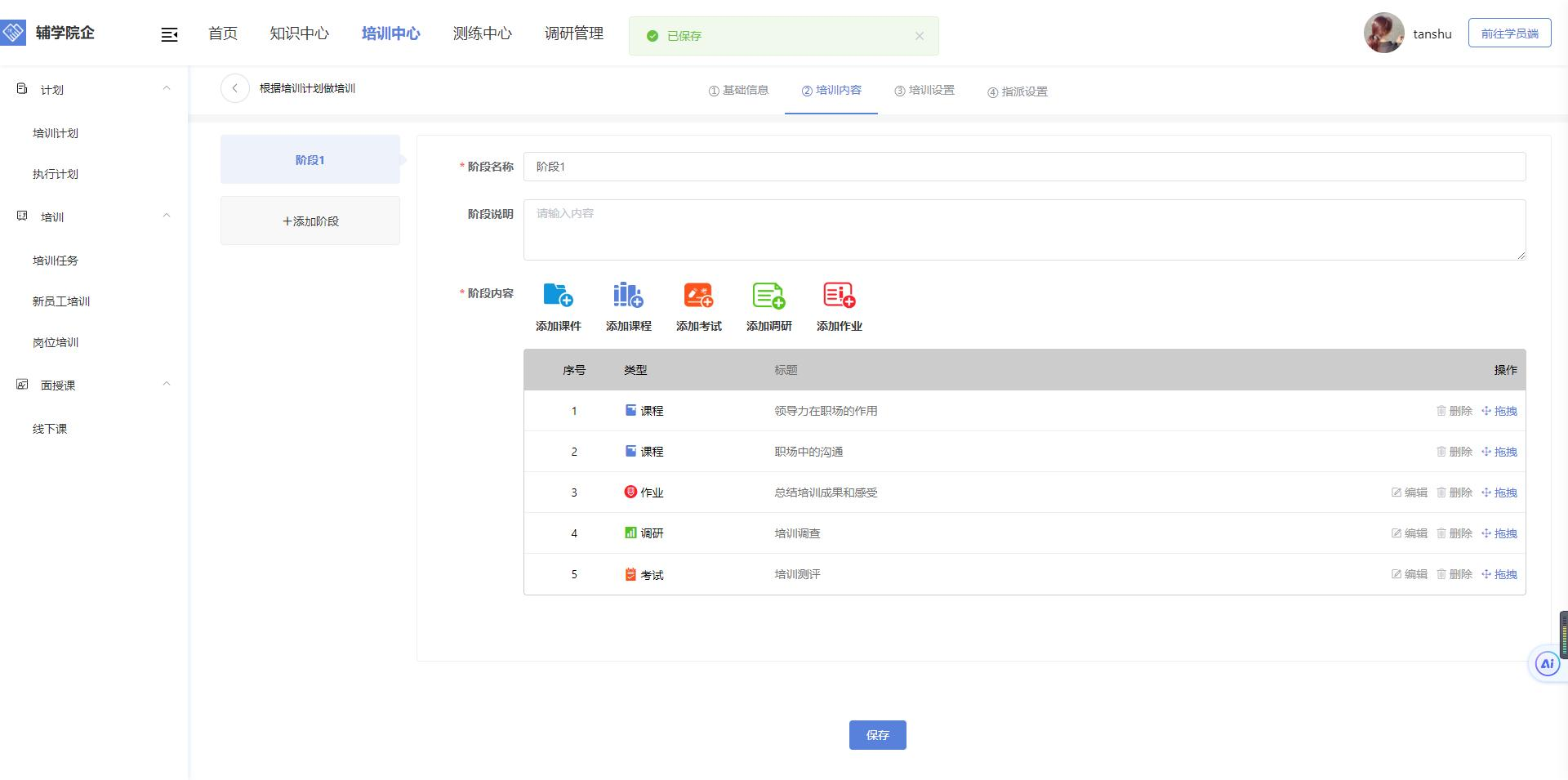
Task: Open 培训中心 in top navigation
Action: coord(391,33)
